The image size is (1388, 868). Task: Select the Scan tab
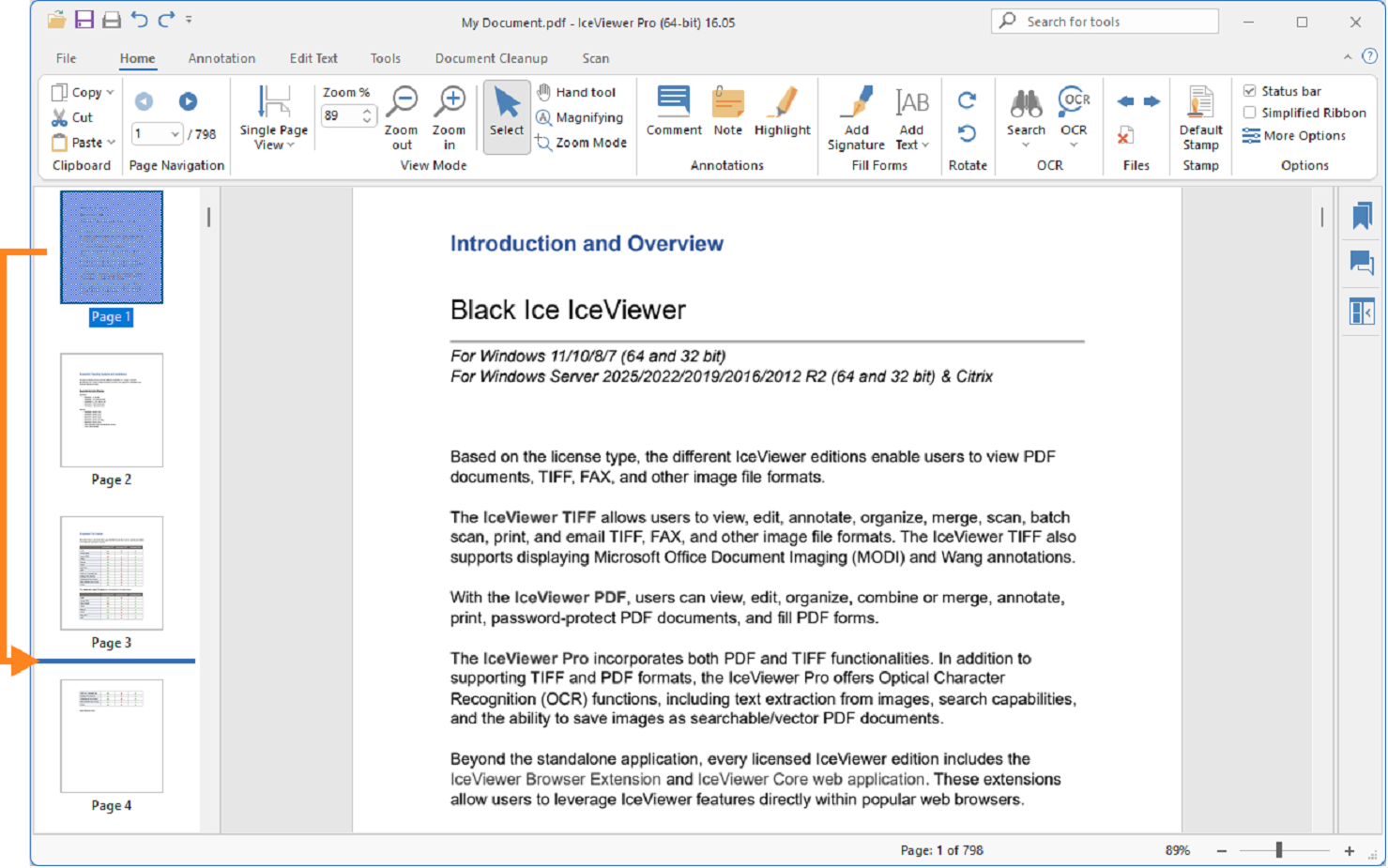point(595,58)
